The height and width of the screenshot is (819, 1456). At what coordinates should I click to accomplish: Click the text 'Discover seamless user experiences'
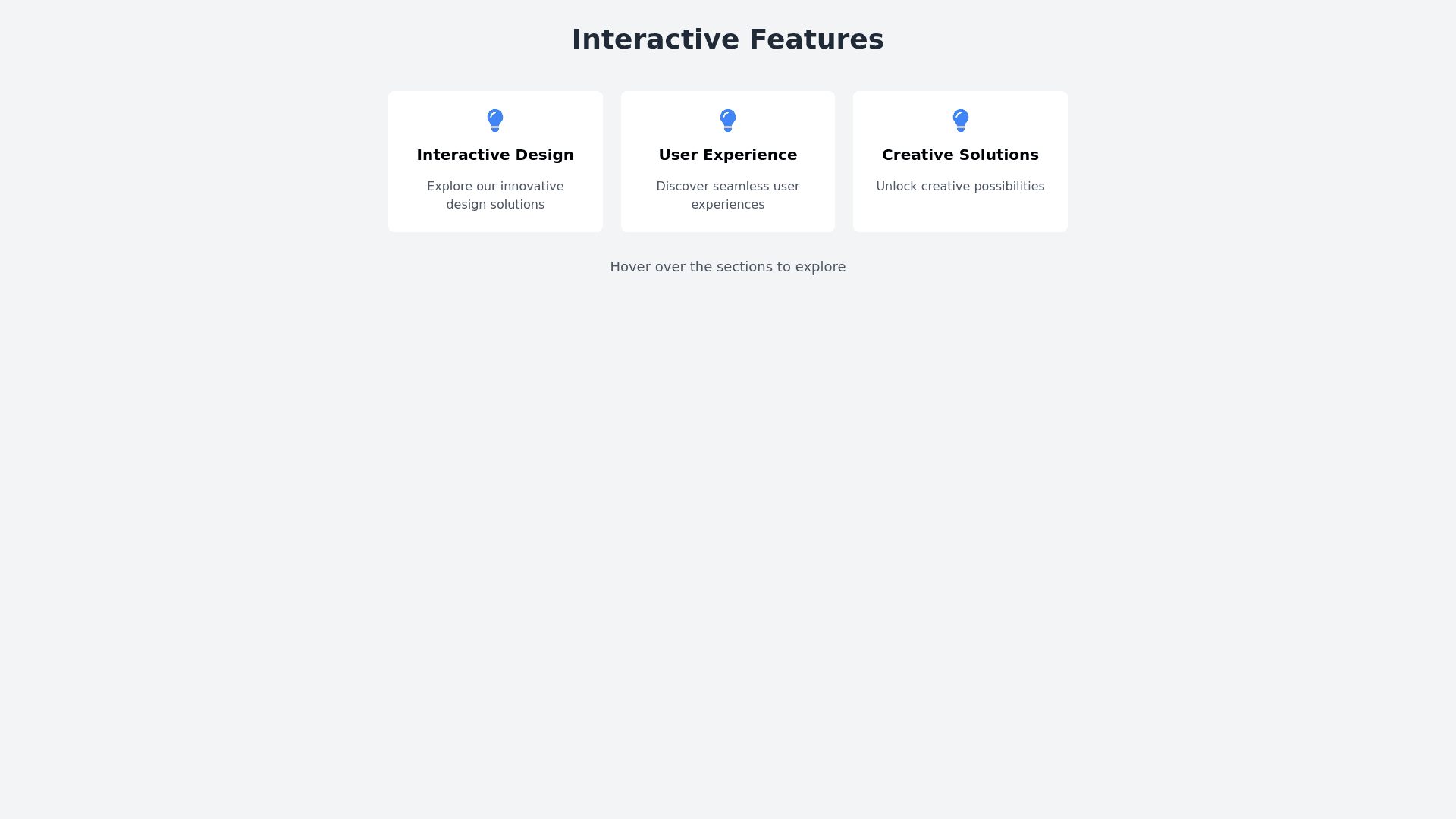[728, 195]
